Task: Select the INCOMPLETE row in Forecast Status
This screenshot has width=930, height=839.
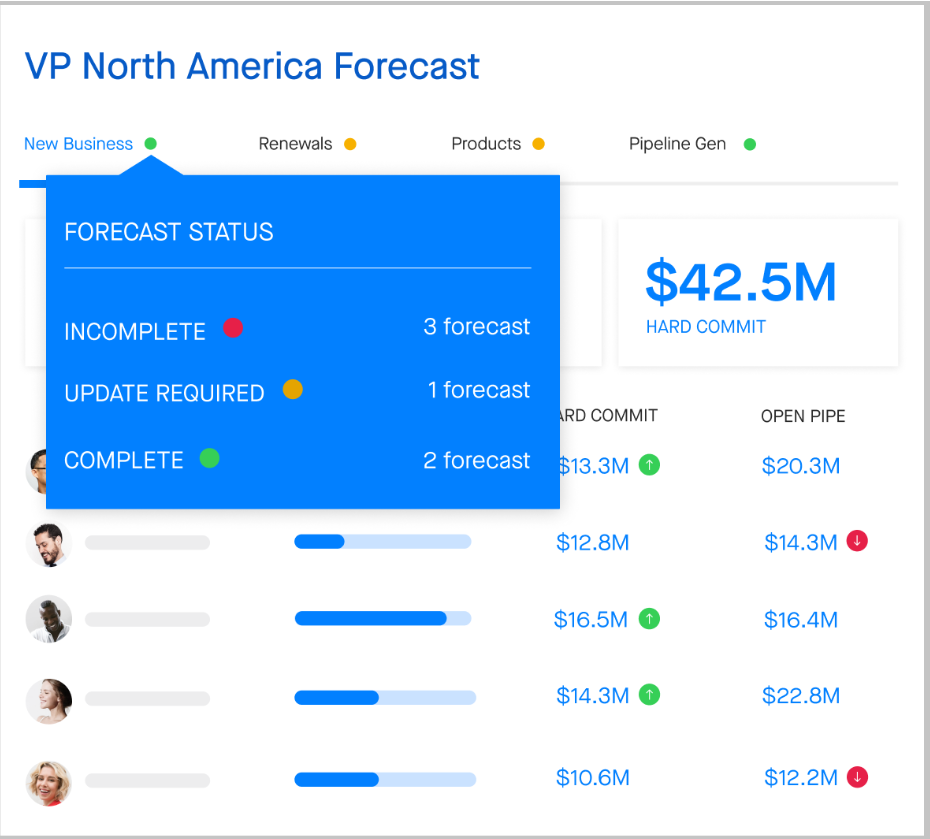Action: tap(297, 329)
